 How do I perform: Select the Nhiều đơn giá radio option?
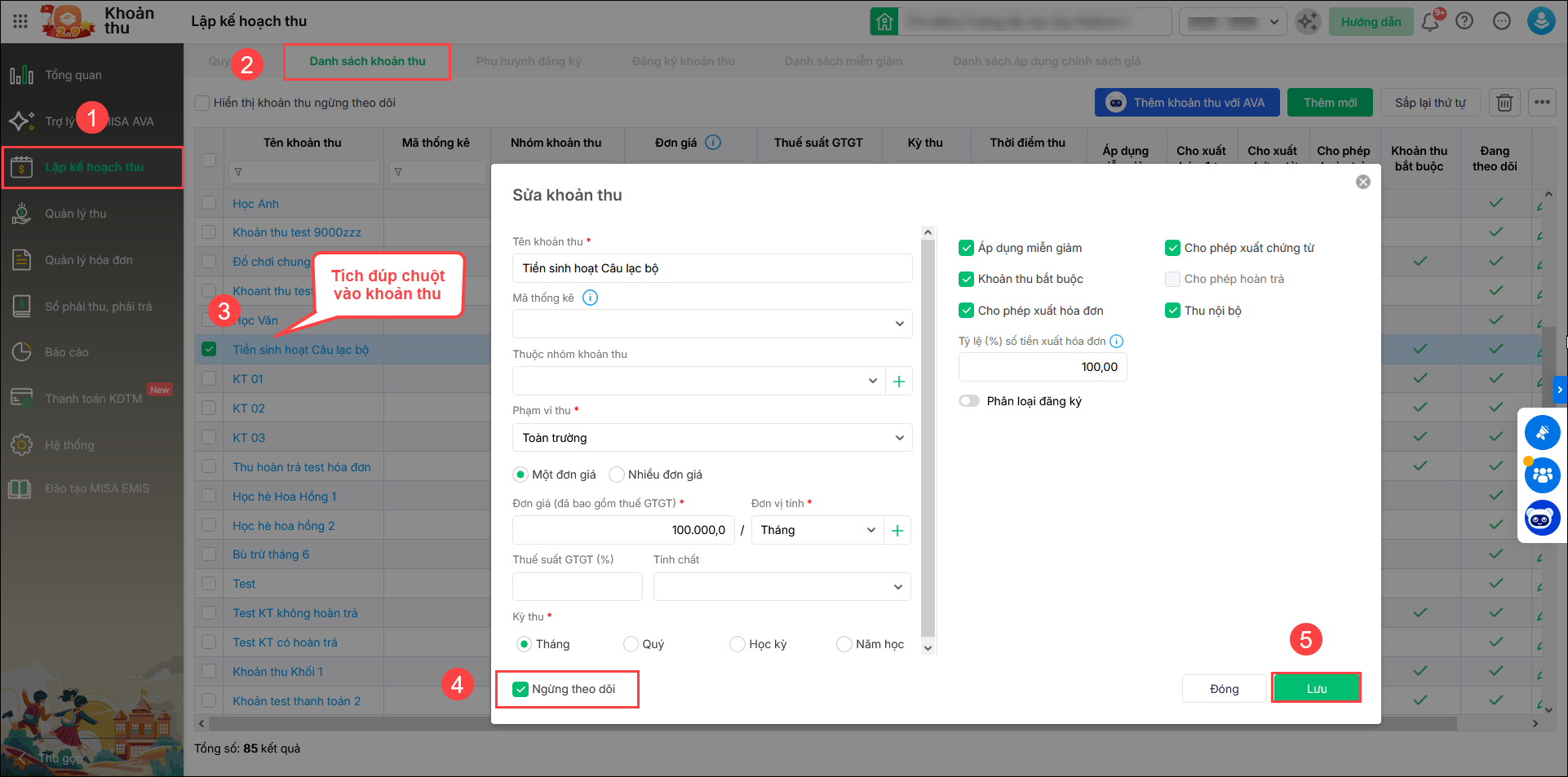tap(617, 475)
